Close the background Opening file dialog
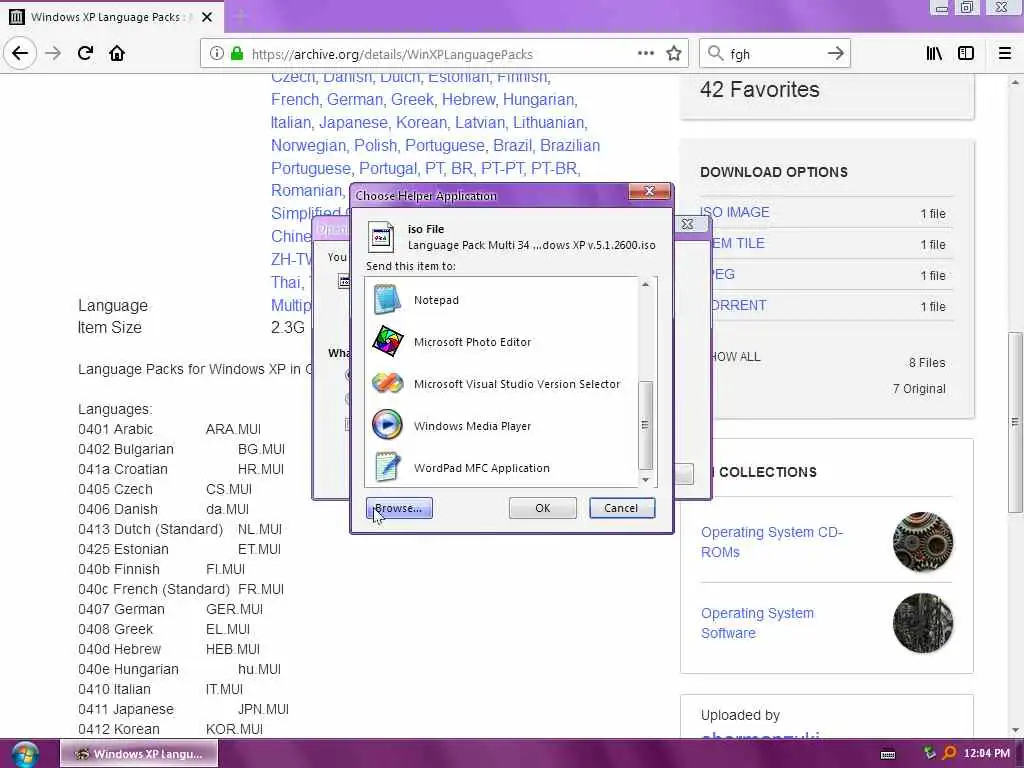The image size is (1024, 768). [687, 224]
